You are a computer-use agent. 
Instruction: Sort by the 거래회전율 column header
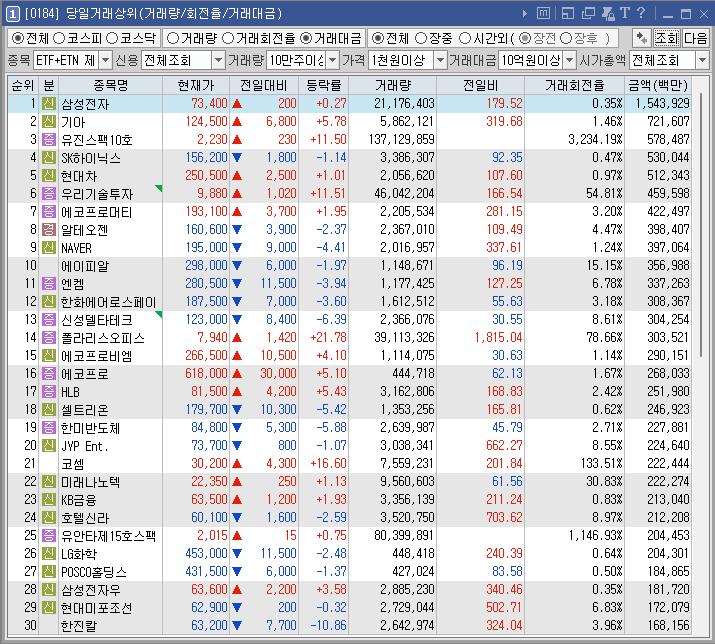(575, 85)
